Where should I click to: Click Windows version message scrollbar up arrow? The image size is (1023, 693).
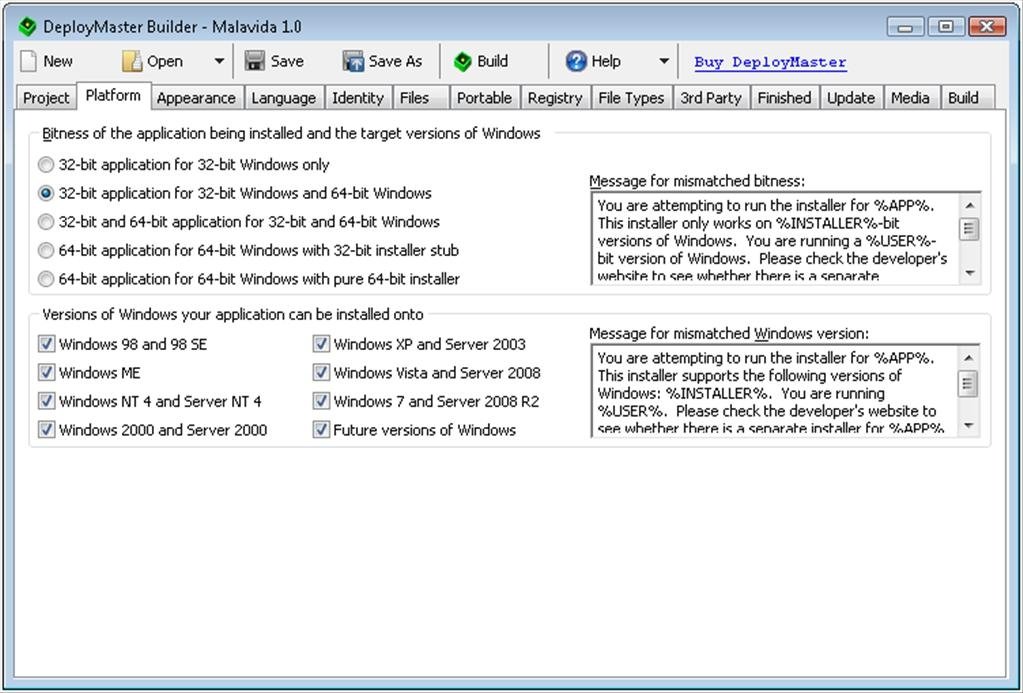coord(969,358)
